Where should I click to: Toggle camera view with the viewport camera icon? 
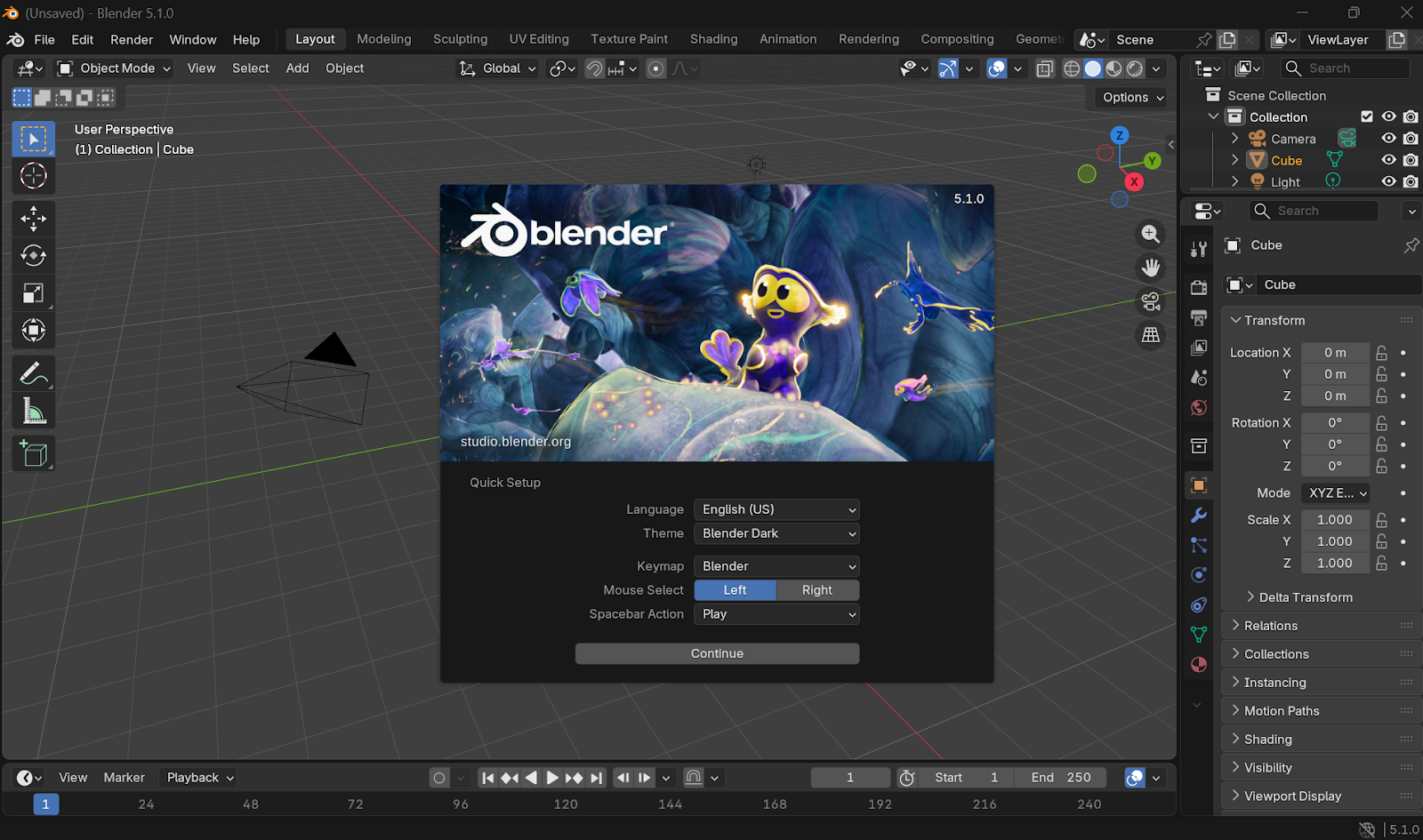tap(1151, 301)
